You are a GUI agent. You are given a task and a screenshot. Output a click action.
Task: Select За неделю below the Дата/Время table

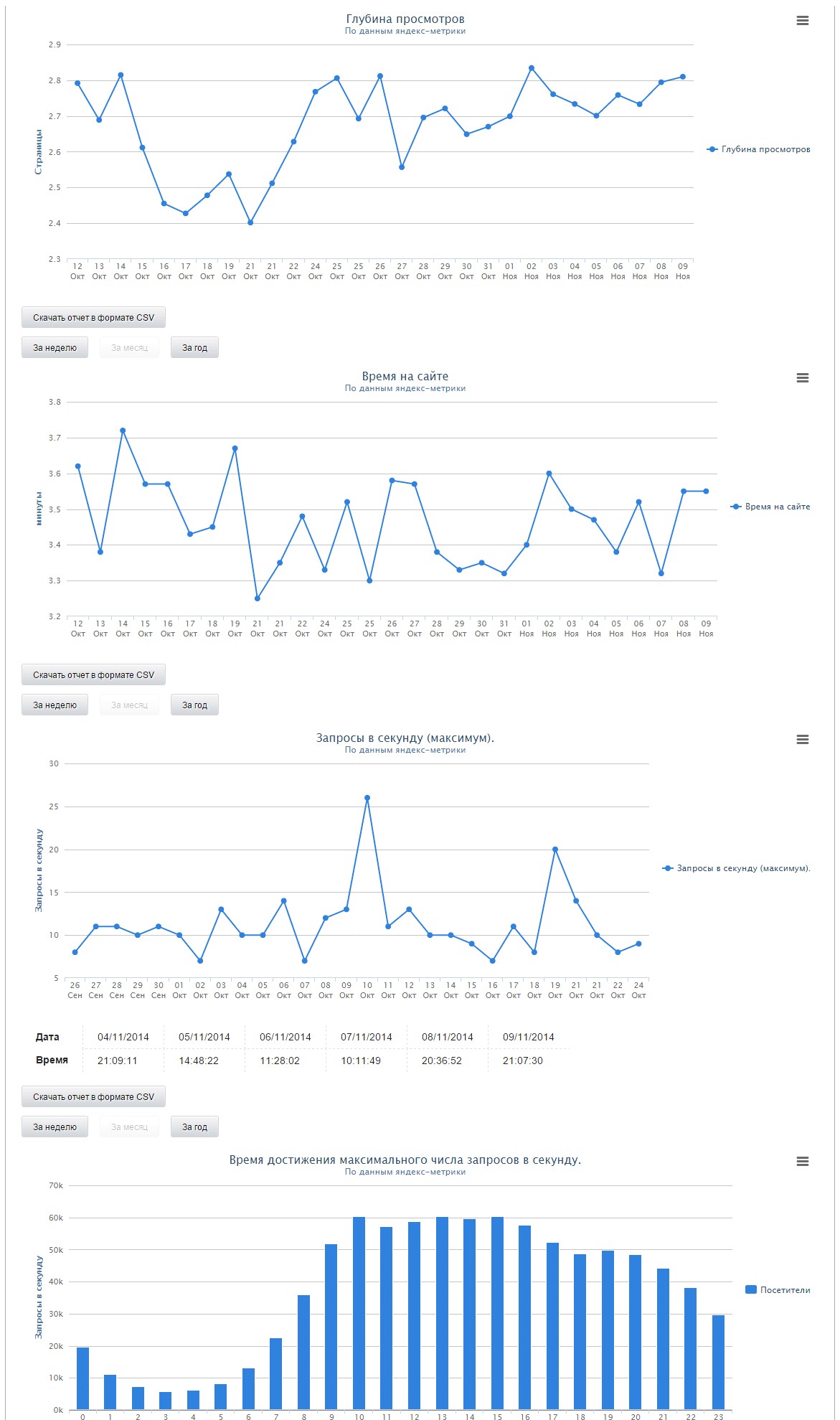click(x=55, y=1127)
